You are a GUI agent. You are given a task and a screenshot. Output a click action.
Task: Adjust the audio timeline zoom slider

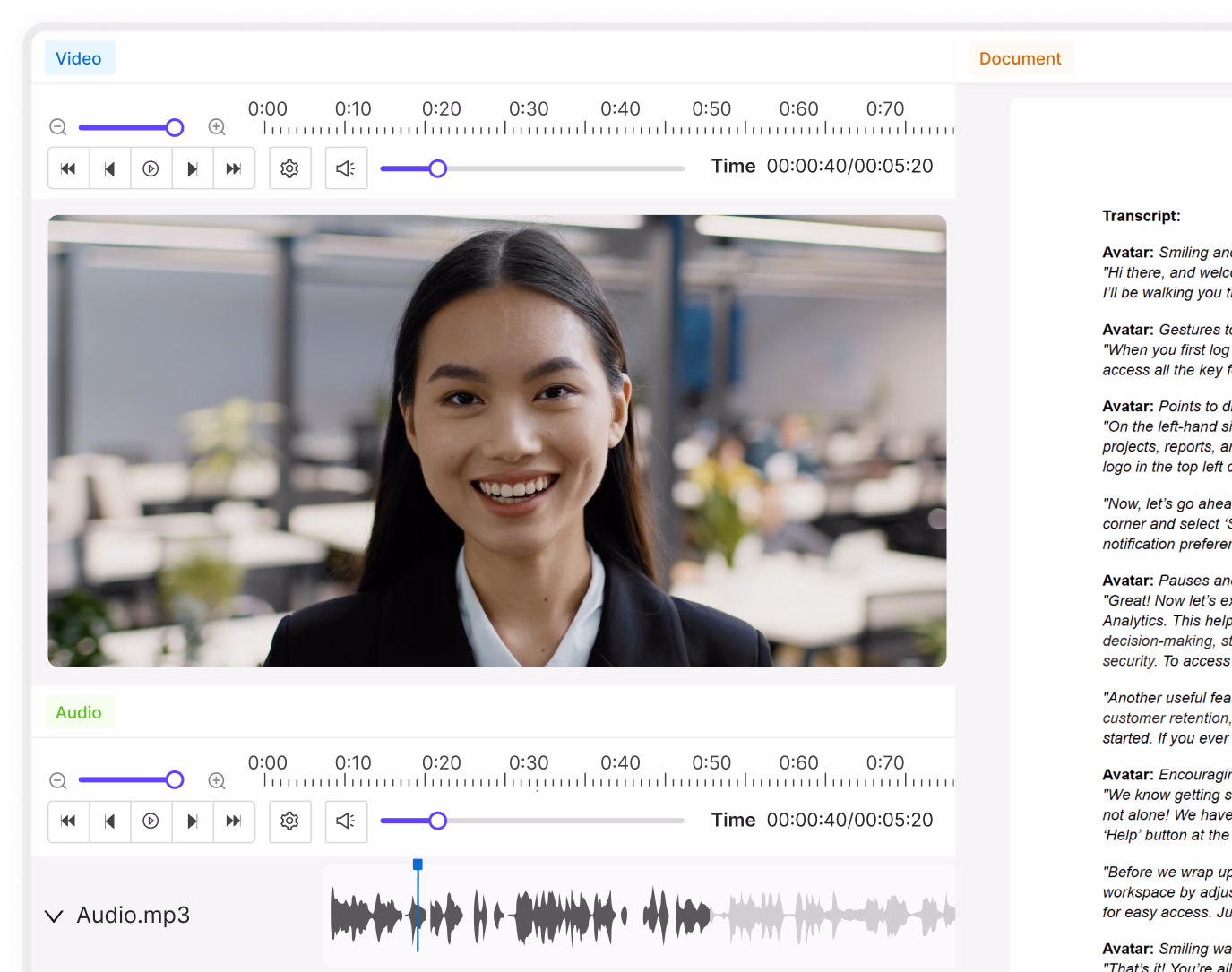point(131,779)
